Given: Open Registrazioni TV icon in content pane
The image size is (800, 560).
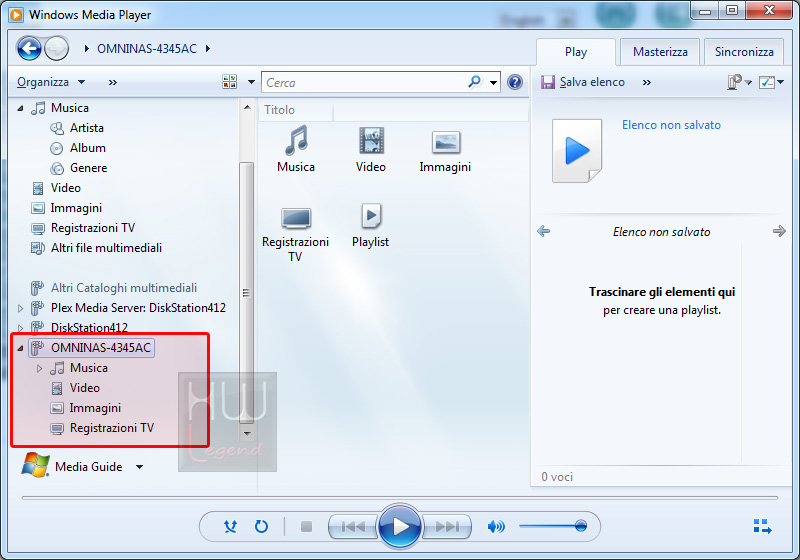Looking at the screenshot, I should (295, 235).
